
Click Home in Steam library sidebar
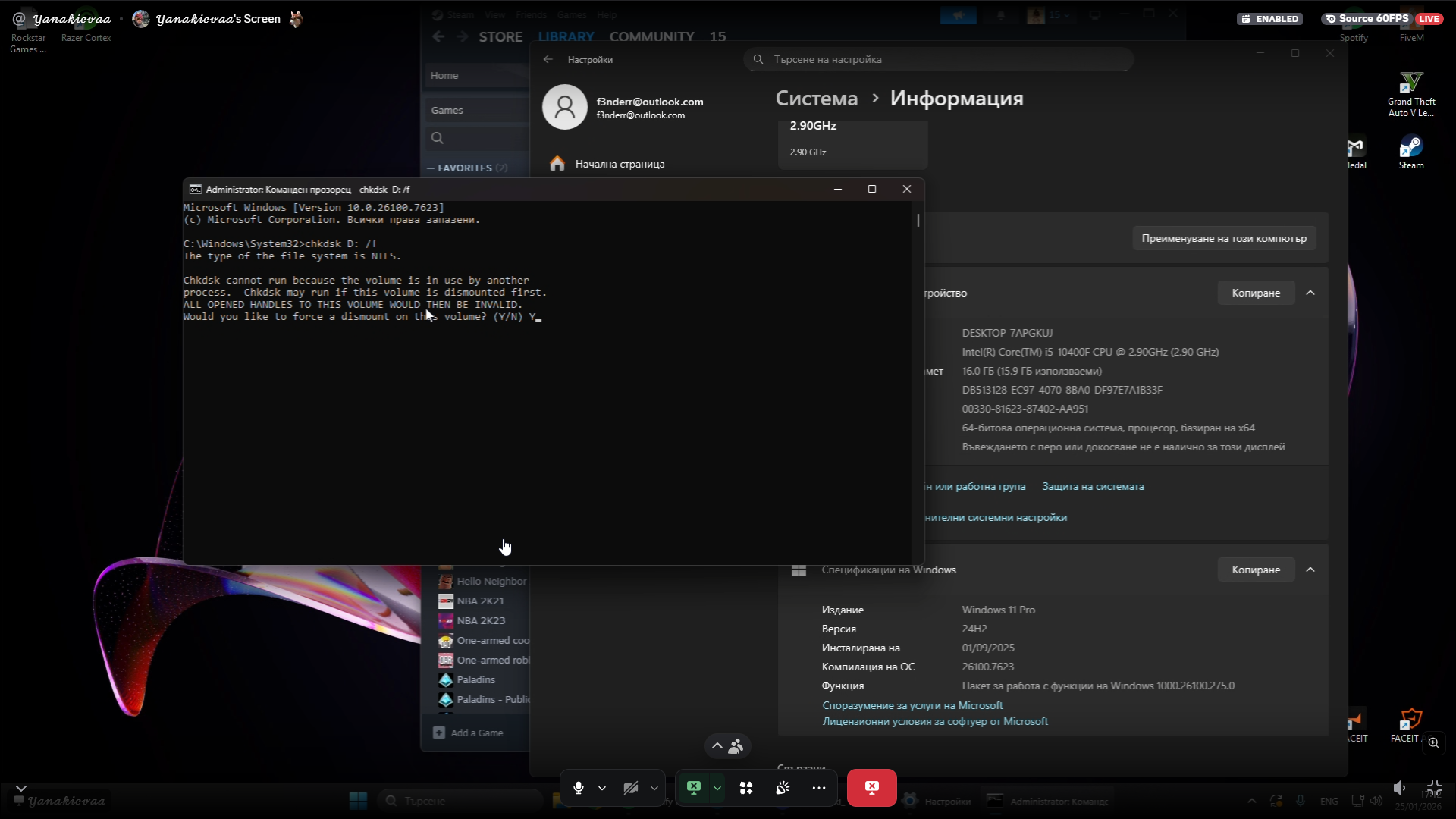(x=477, y=75)
